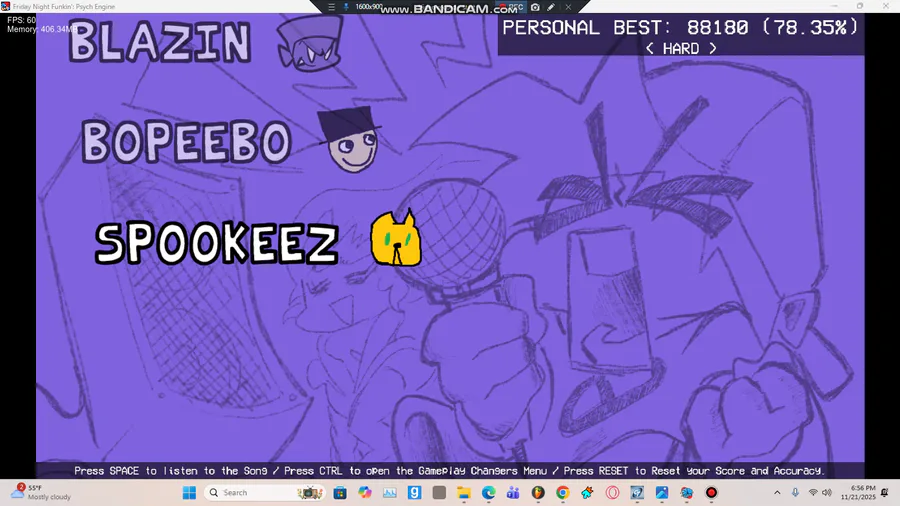The image size is (900, 506).
Task: Open the notification bell in tray
Action: click(x=885, y=492)
